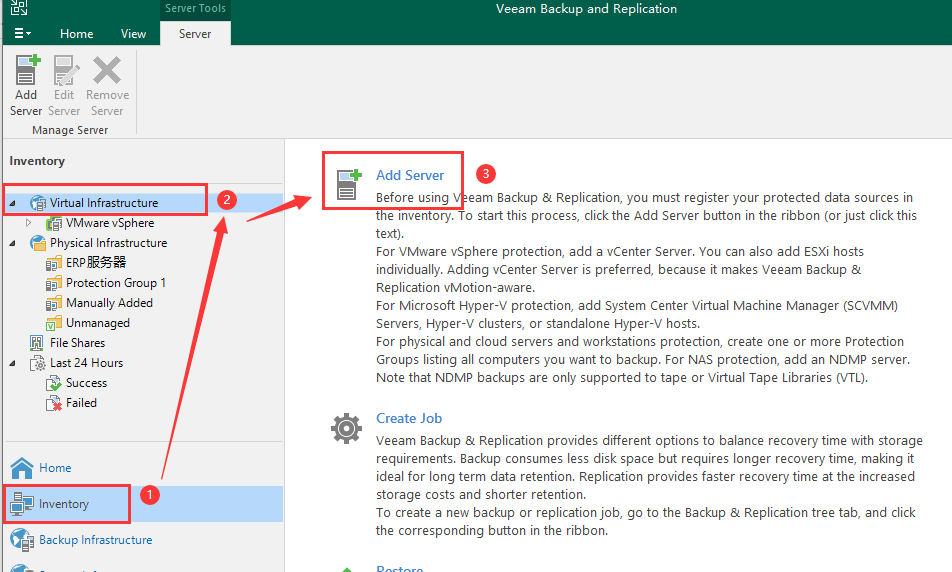This screenshot has height=572, width=952.
Task: Click the Home house icon in navigation pane
Action: point(22,468)
